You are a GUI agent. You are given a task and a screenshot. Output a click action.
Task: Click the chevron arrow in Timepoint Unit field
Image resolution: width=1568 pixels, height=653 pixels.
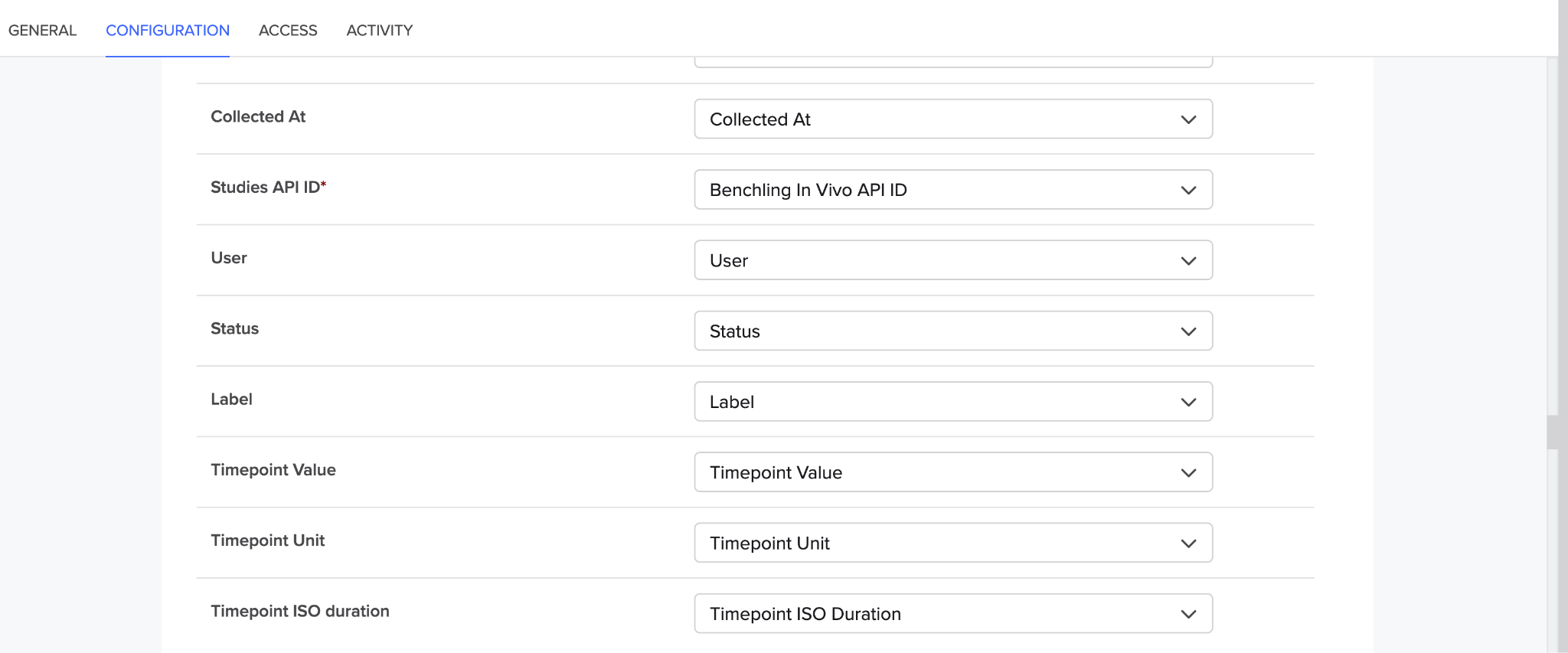click(1188, 544)
